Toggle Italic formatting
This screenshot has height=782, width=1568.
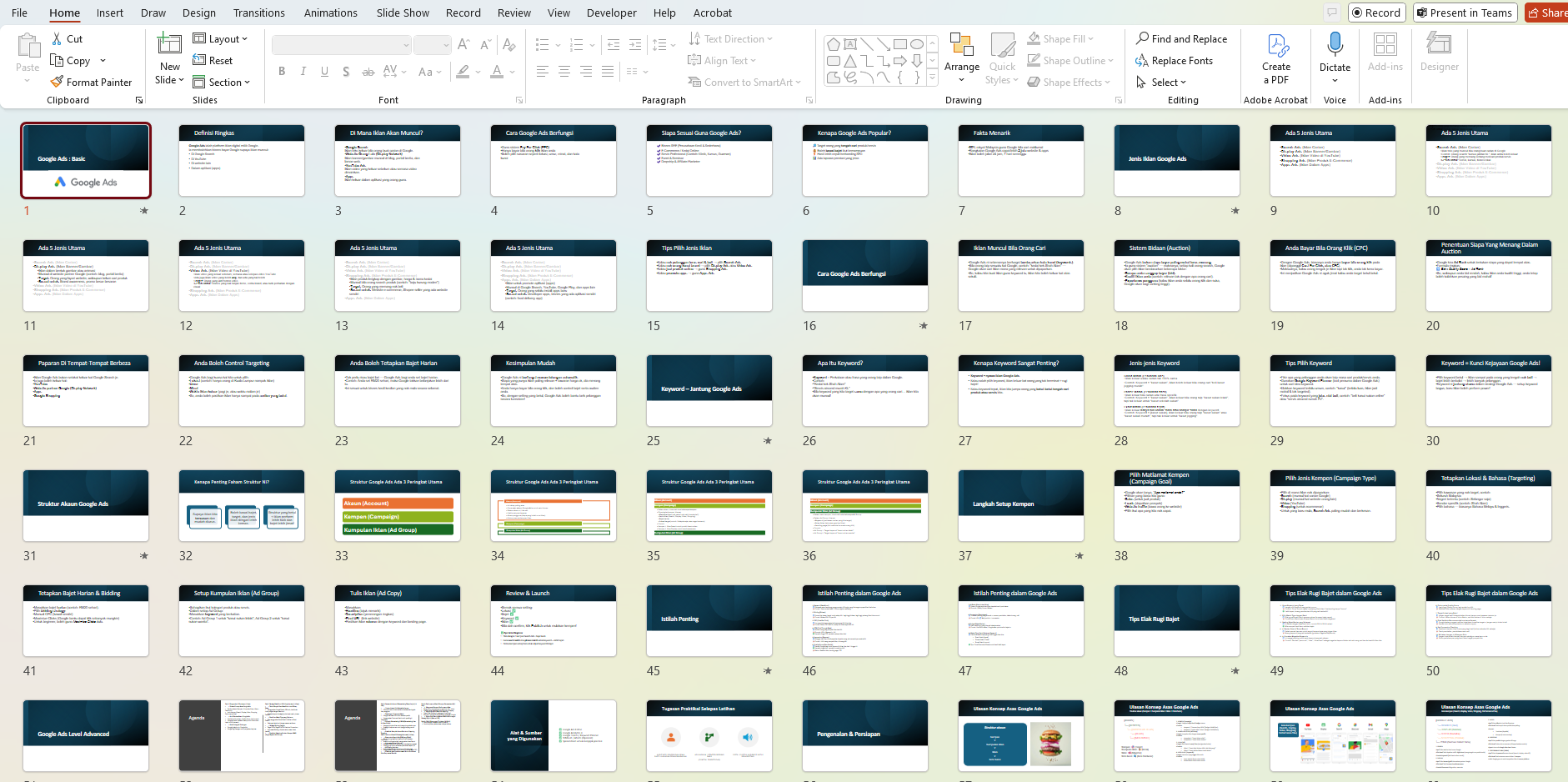pyautogui.click(x=303, y=72)
